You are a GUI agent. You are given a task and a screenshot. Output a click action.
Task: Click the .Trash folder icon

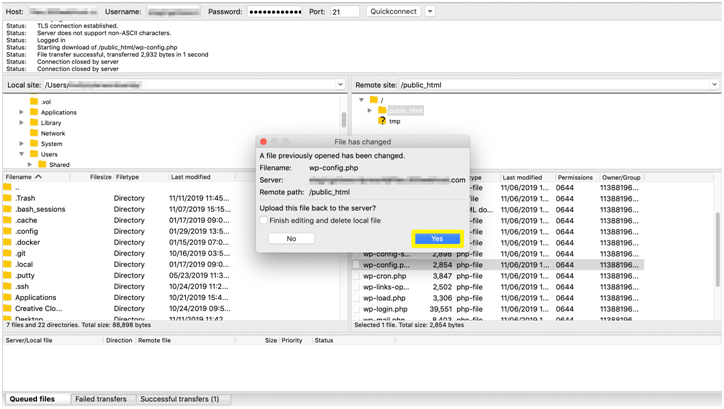pyautogui.click(x=8, y=199)
